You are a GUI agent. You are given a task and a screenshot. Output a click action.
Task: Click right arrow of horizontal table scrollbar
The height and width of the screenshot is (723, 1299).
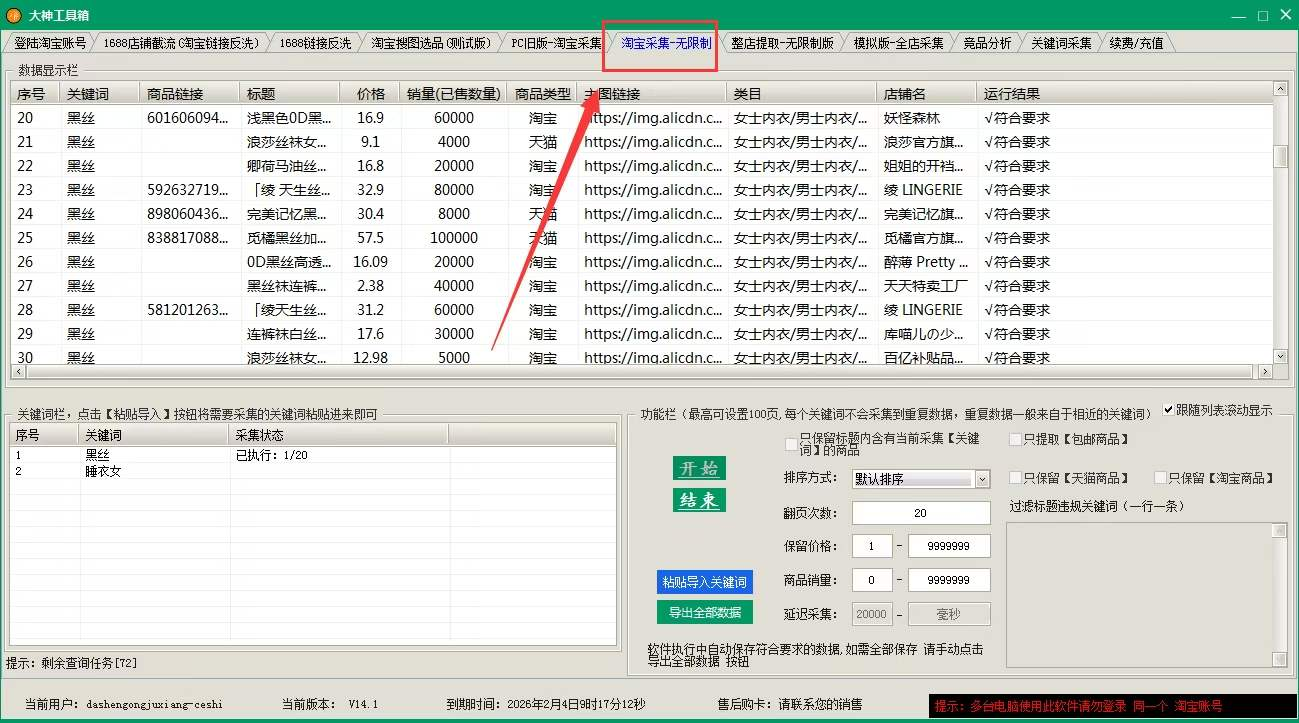pyautogui.click(x=1265, y=372)
